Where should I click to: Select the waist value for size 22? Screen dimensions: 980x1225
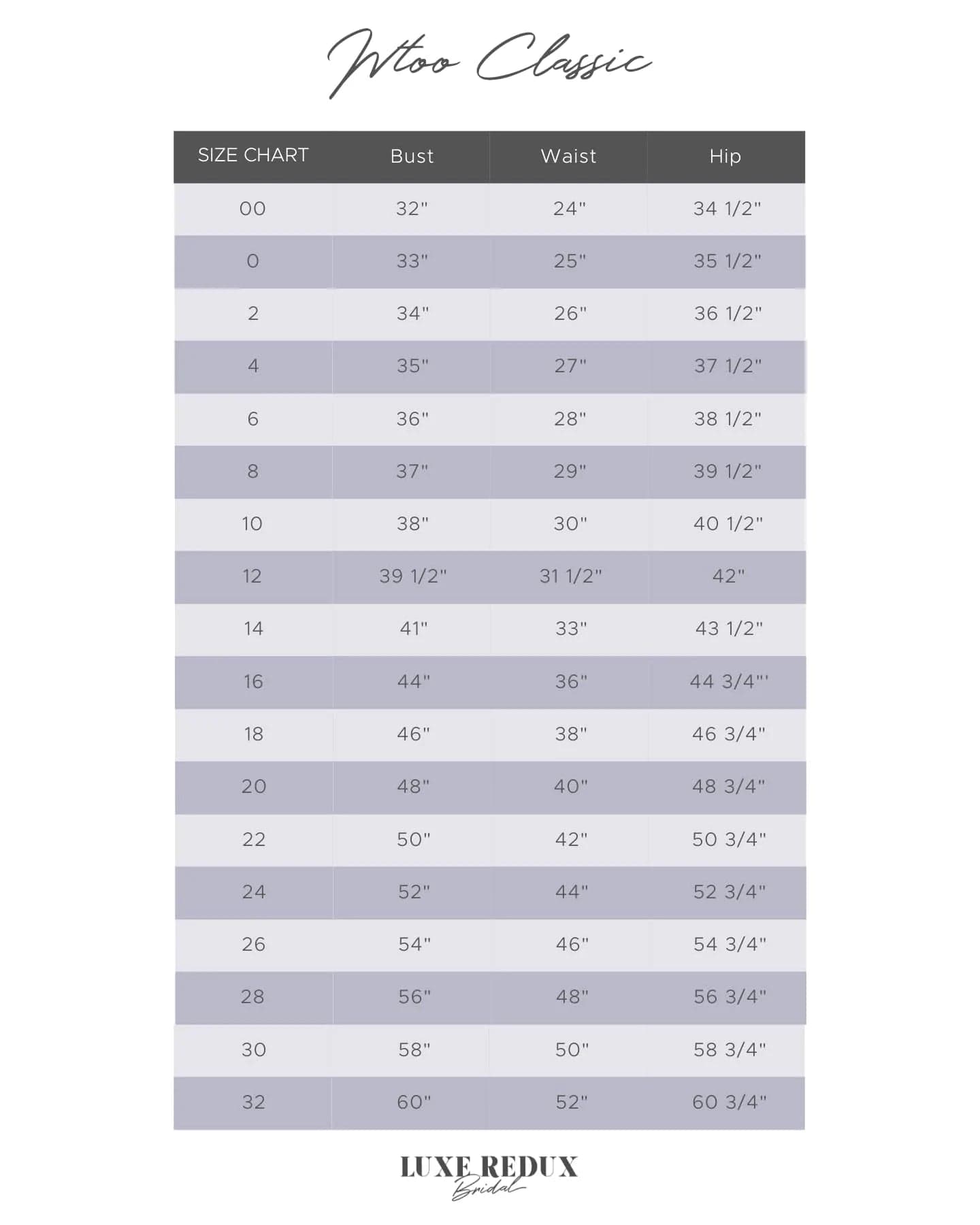[x=571, y=839]
